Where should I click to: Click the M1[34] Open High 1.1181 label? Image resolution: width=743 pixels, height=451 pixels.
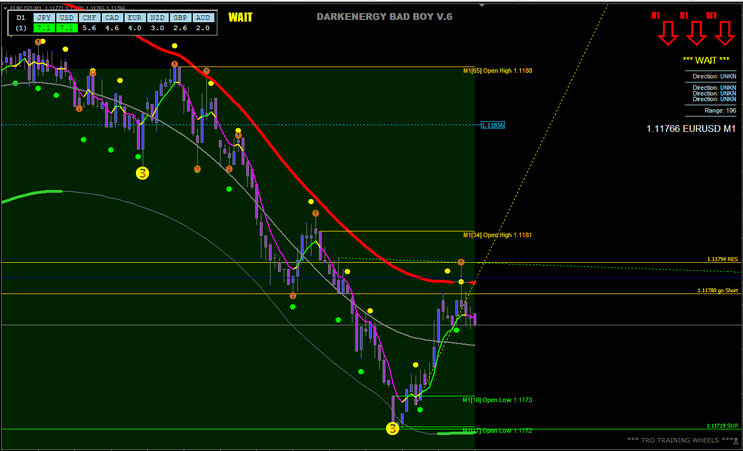(497, 235)
